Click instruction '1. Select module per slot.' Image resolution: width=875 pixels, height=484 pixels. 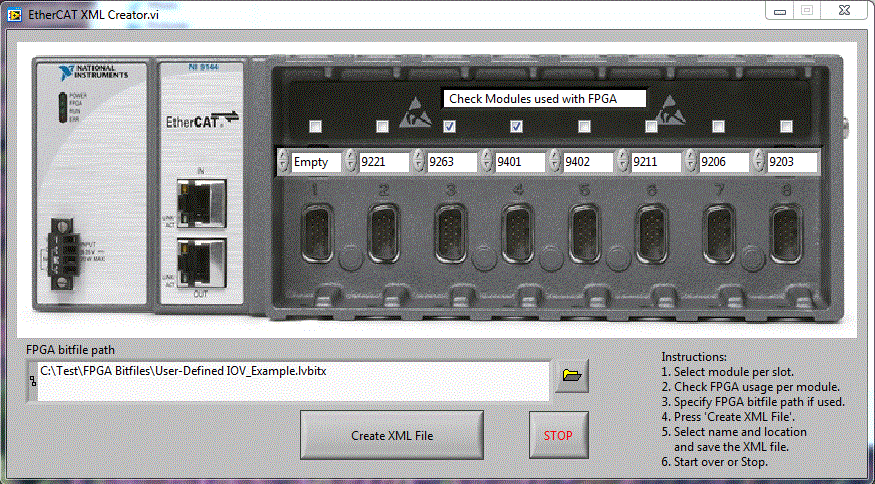[x=728, y=372]
